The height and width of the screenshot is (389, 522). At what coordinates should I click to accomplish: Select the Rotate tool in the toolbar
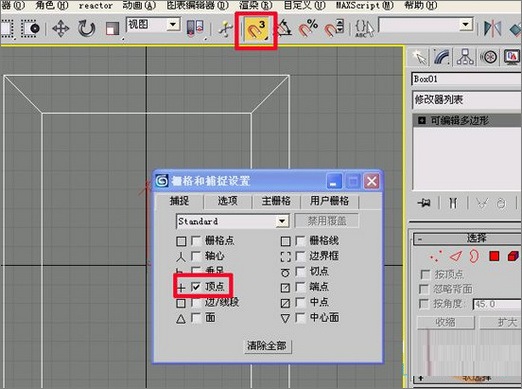(86, 28)
